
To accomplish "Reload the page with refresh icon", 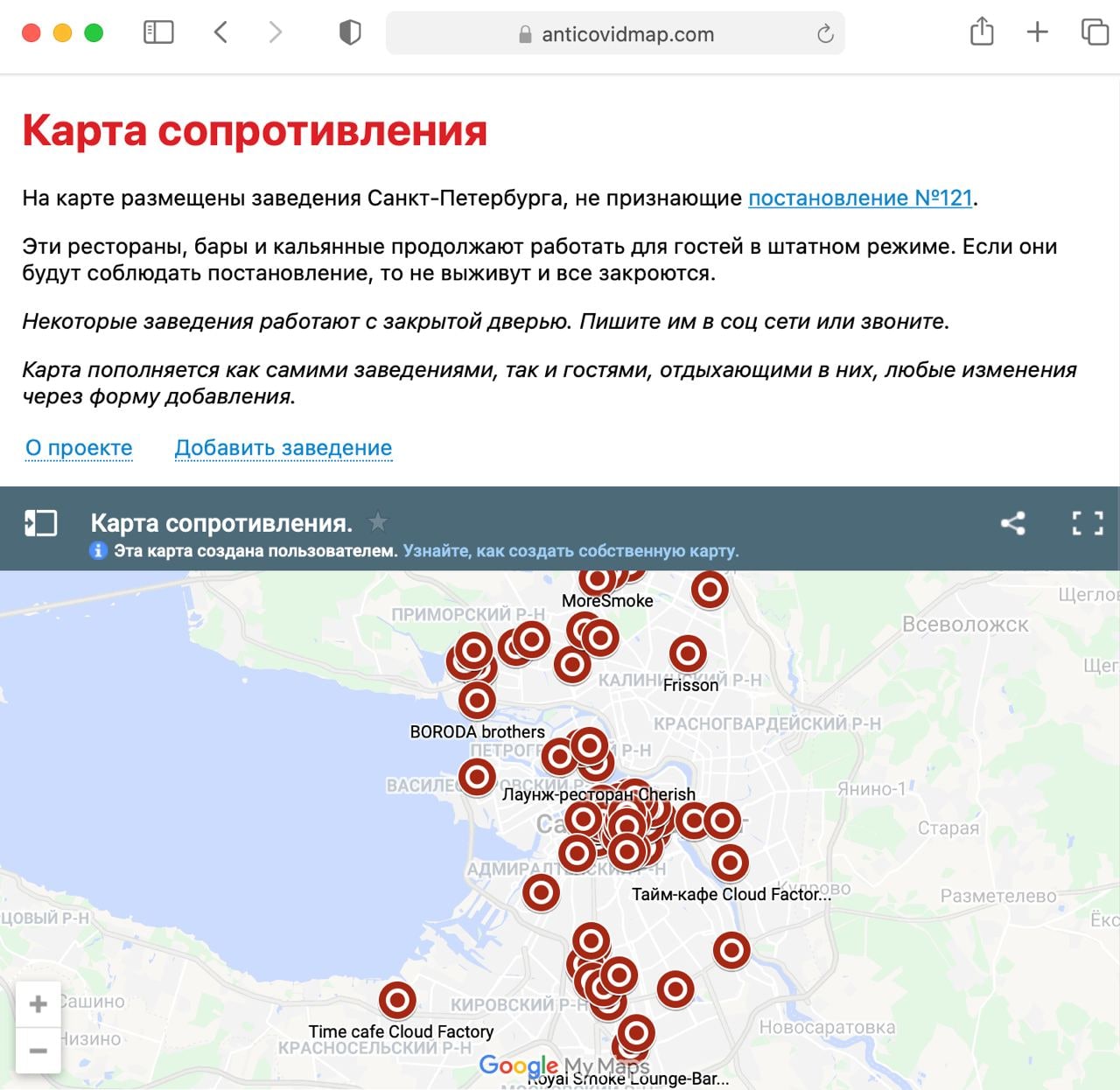I will coord(825,34).
